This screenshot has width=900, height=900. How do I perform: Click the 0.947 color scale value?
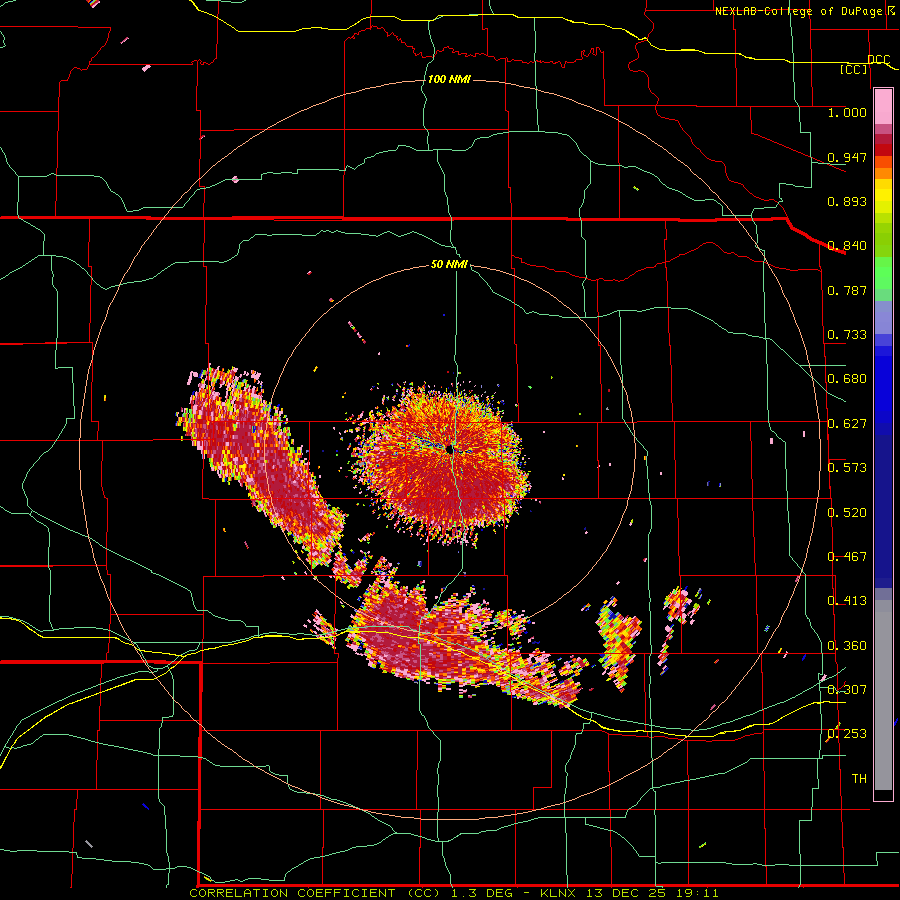coord(847,157)
